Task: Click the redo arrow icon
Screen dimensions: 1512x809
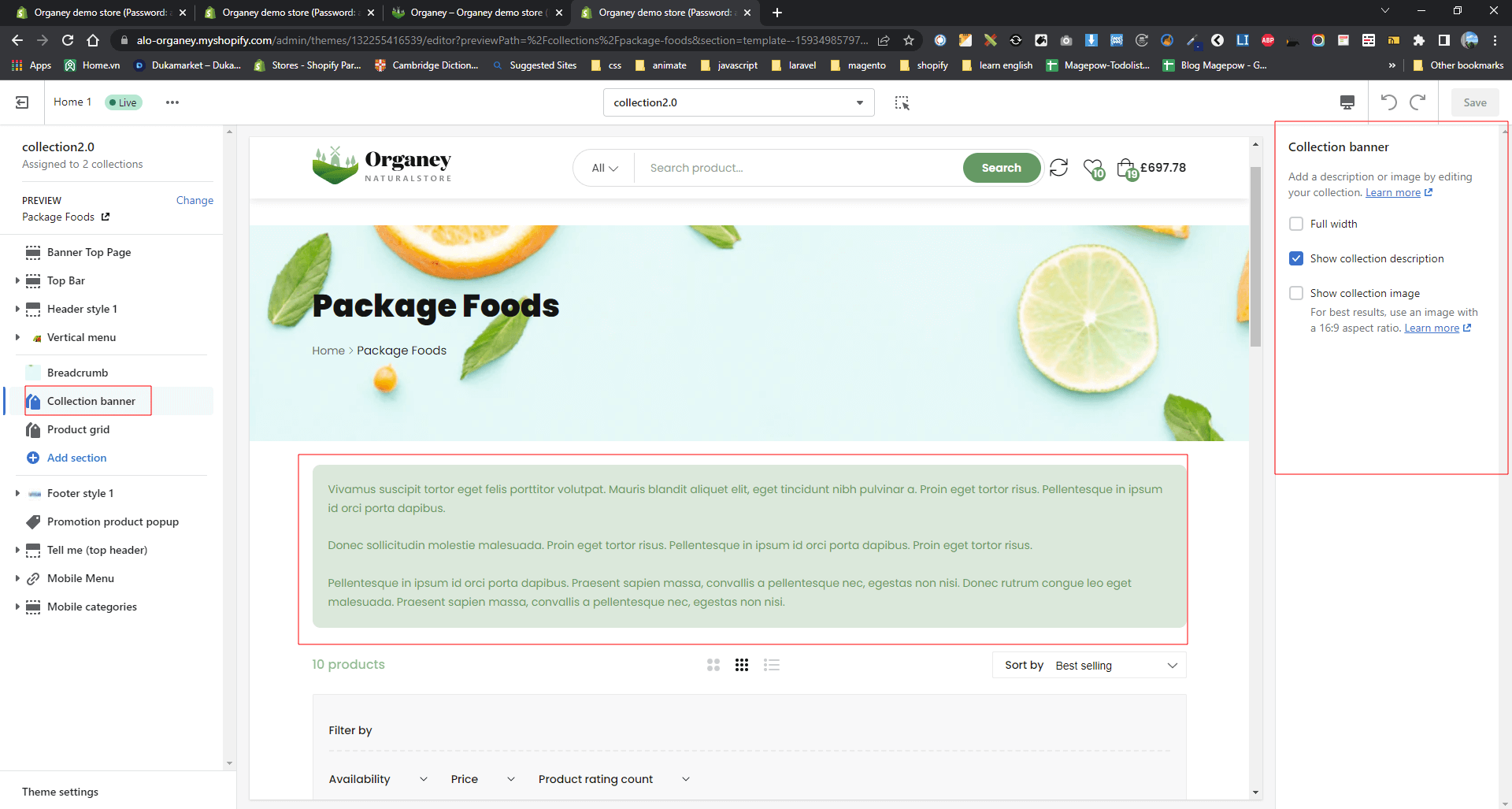Action: click(x=1417, y=102)
